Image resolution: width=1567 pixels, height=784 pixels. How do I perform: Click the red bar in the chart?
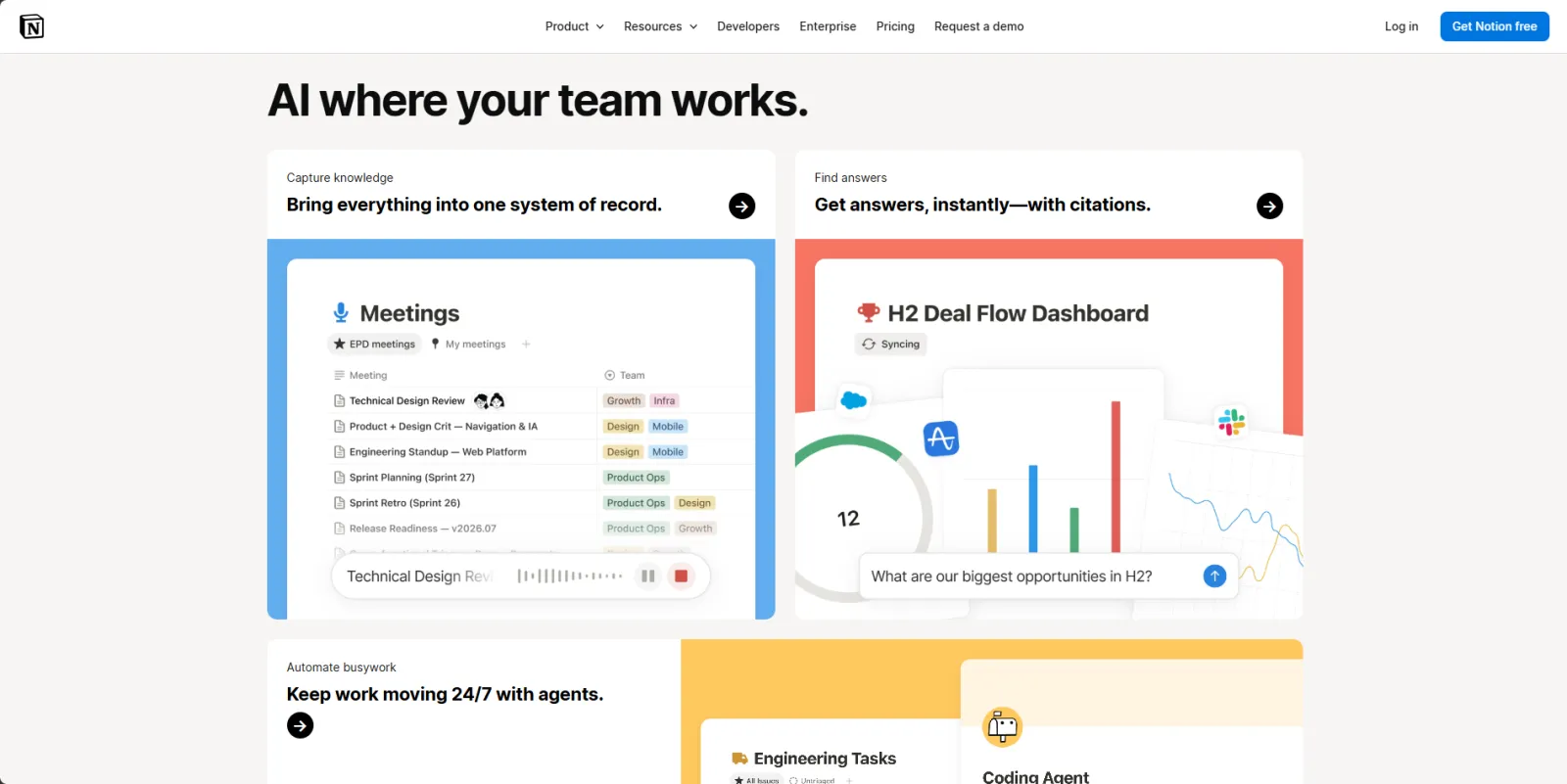pyautogui.click(x=1116, y=477)
